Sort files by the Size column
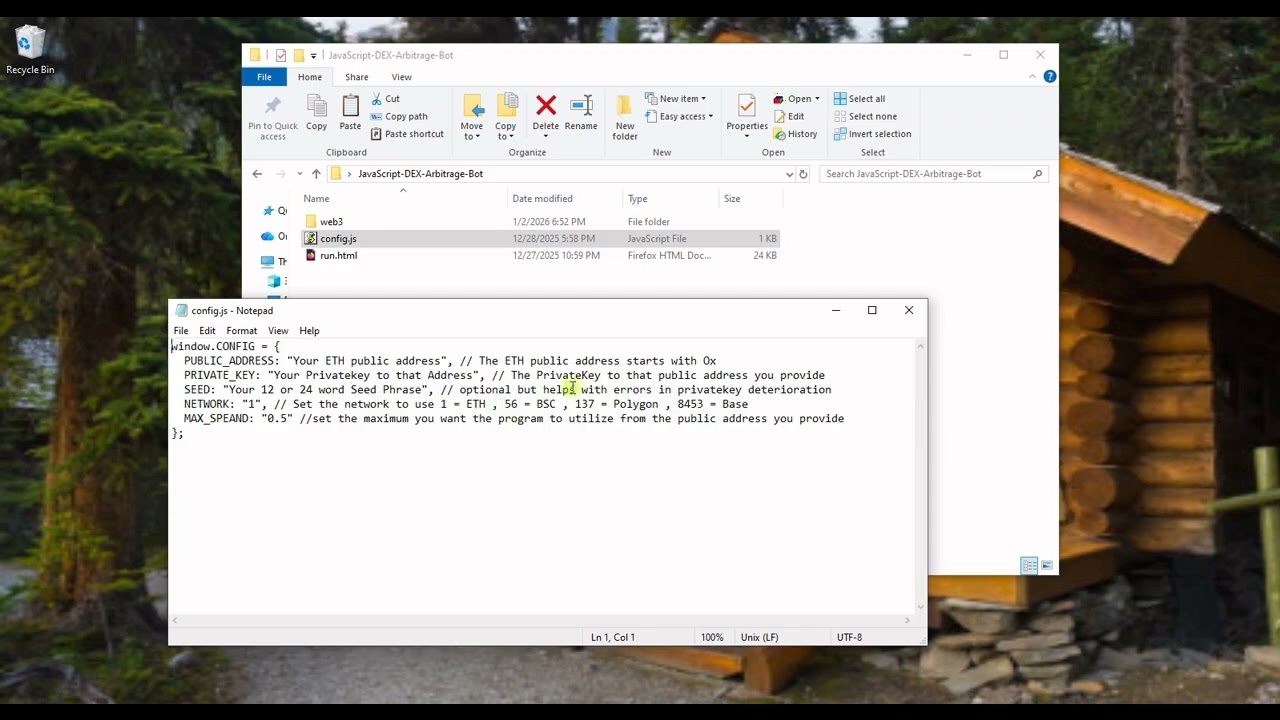1280x720 pixels. pyautogui.click(x=749, y=199)
